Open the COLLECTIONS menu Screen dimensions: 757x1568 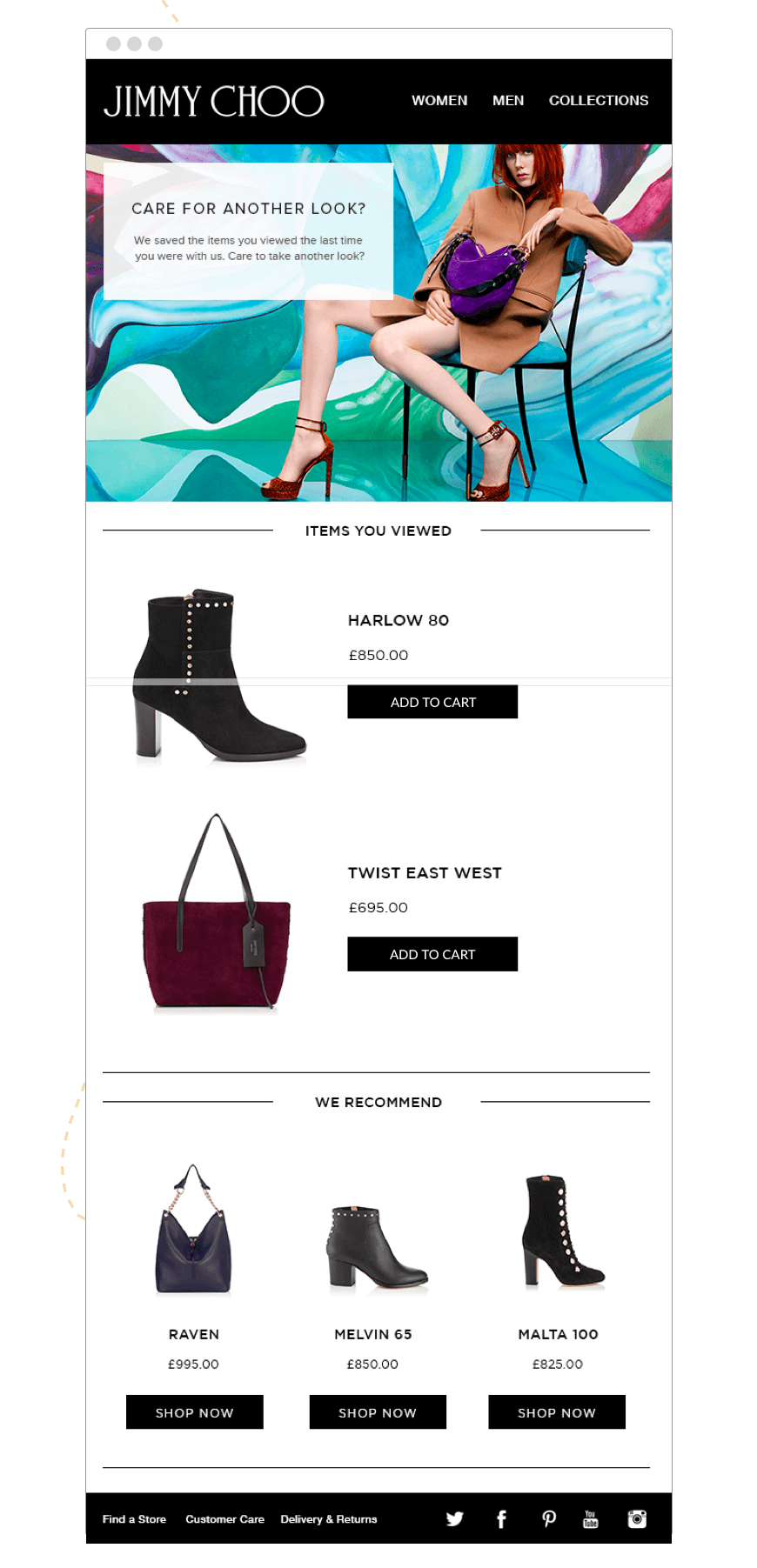[599, 101]
